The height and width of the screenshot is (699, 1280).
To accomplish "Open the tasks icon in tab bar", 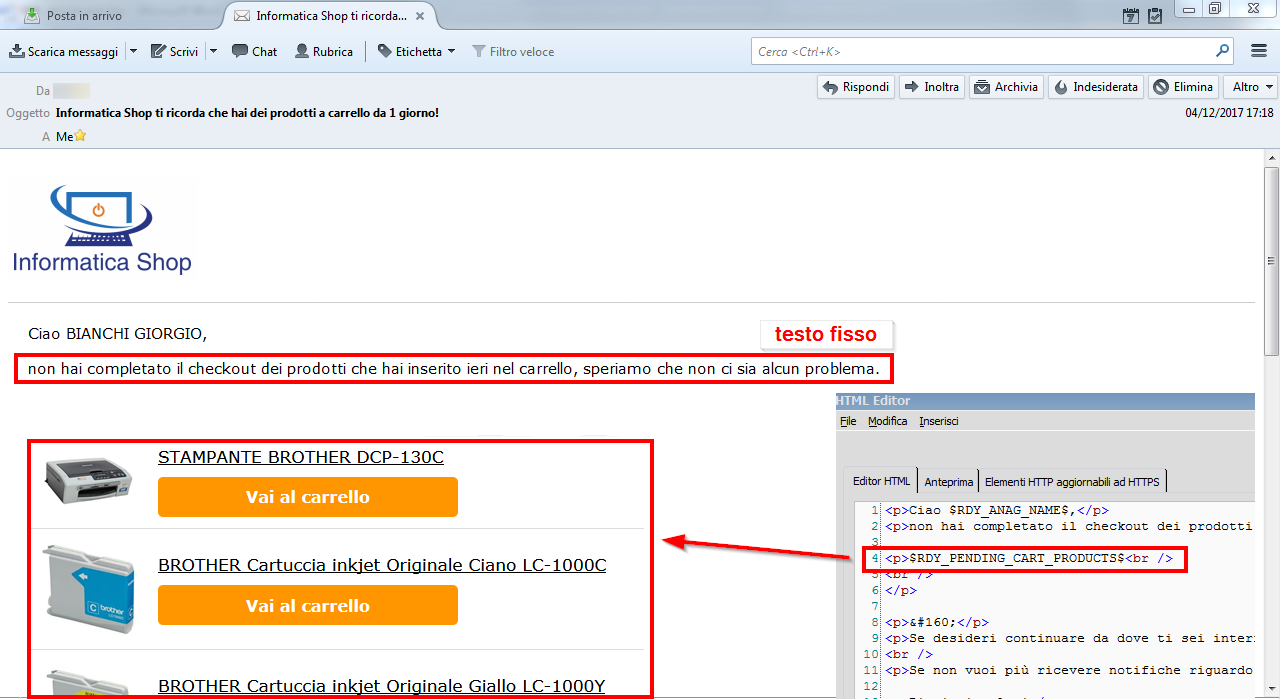I will point(1155,15).
